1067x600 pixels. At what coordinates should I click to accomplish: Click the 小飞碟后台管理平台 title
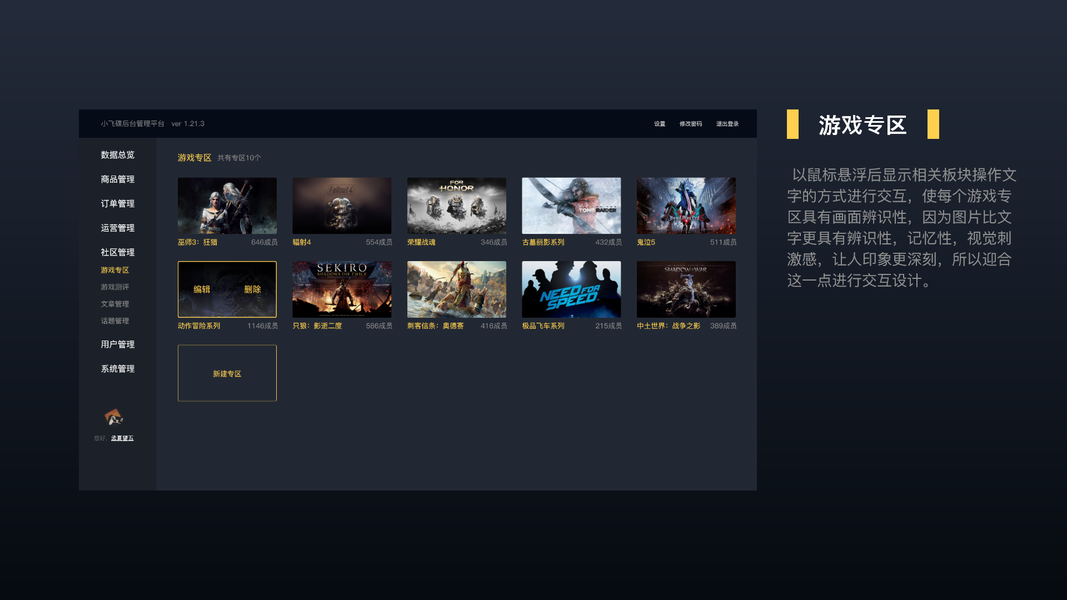[x=133, y=124]
